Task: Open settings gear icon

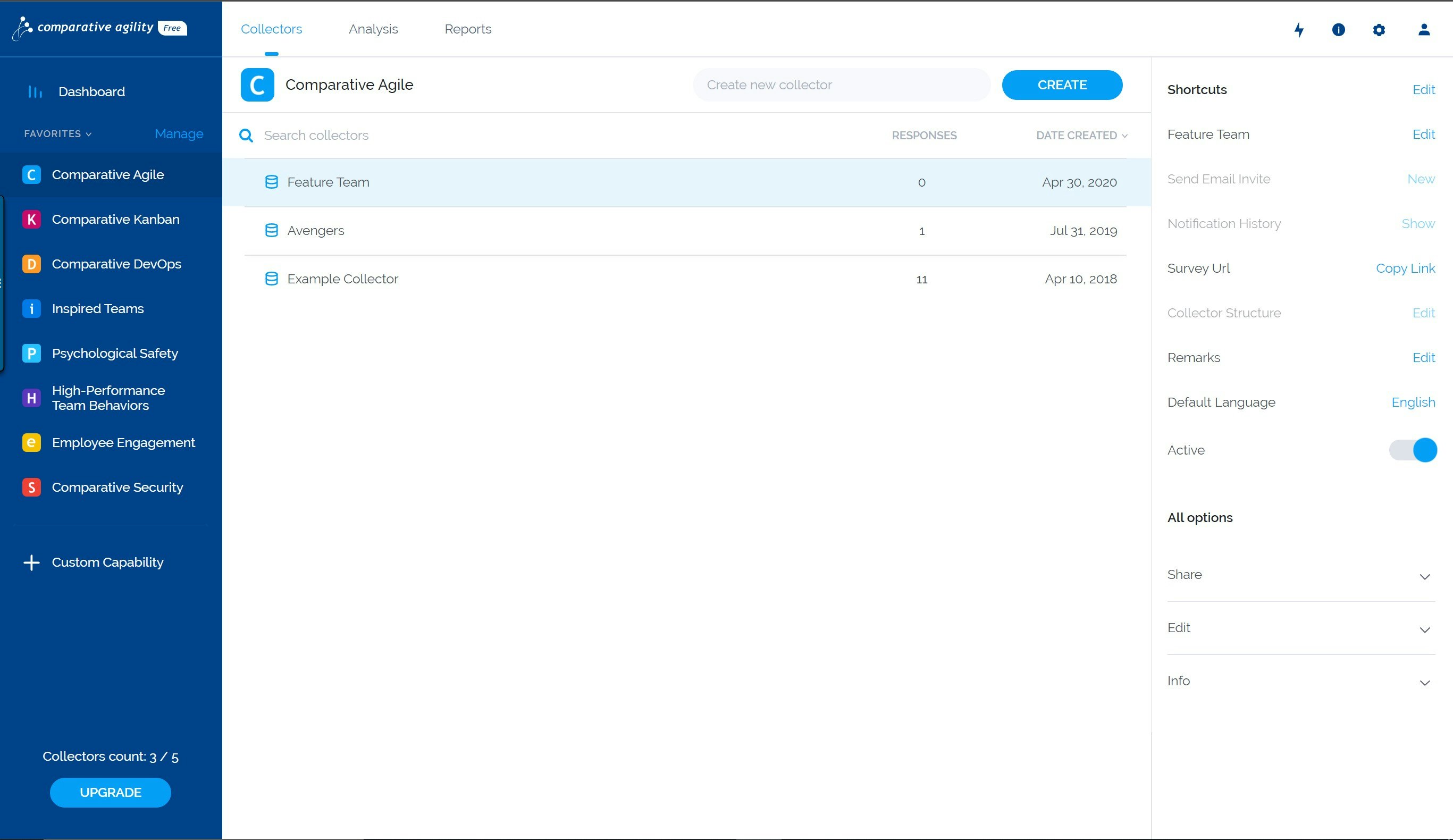Action: (1379, 29)
